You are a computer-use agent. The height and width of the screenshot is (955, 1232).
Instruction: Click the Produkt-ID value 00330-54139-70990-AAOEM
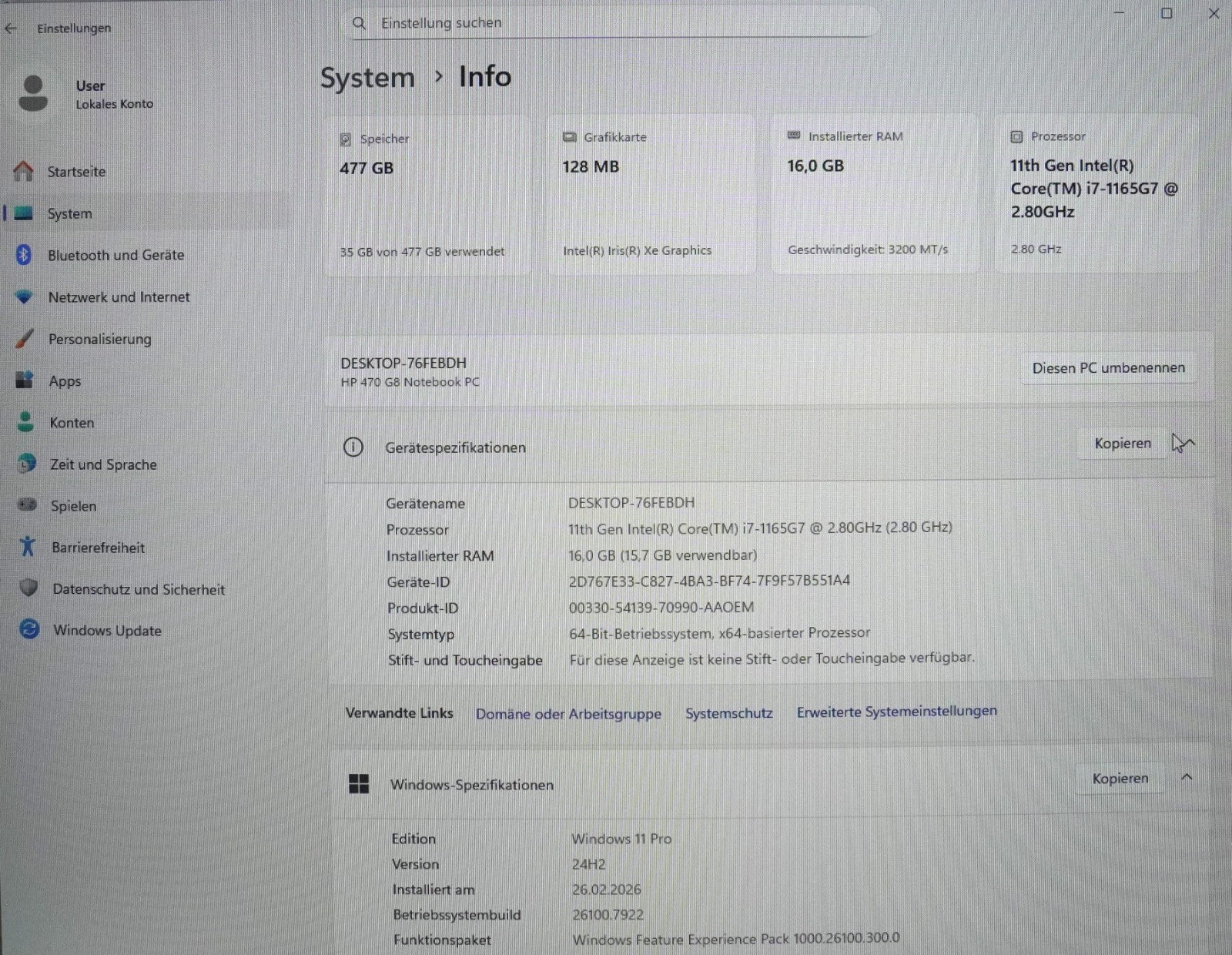pyautogui.click(x=661, y=607)
